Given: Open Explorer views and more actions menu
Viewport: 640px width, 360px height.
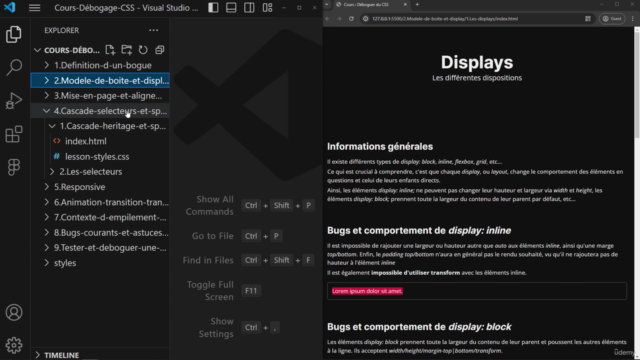Looking at the screenshot, I should [153, 30].
